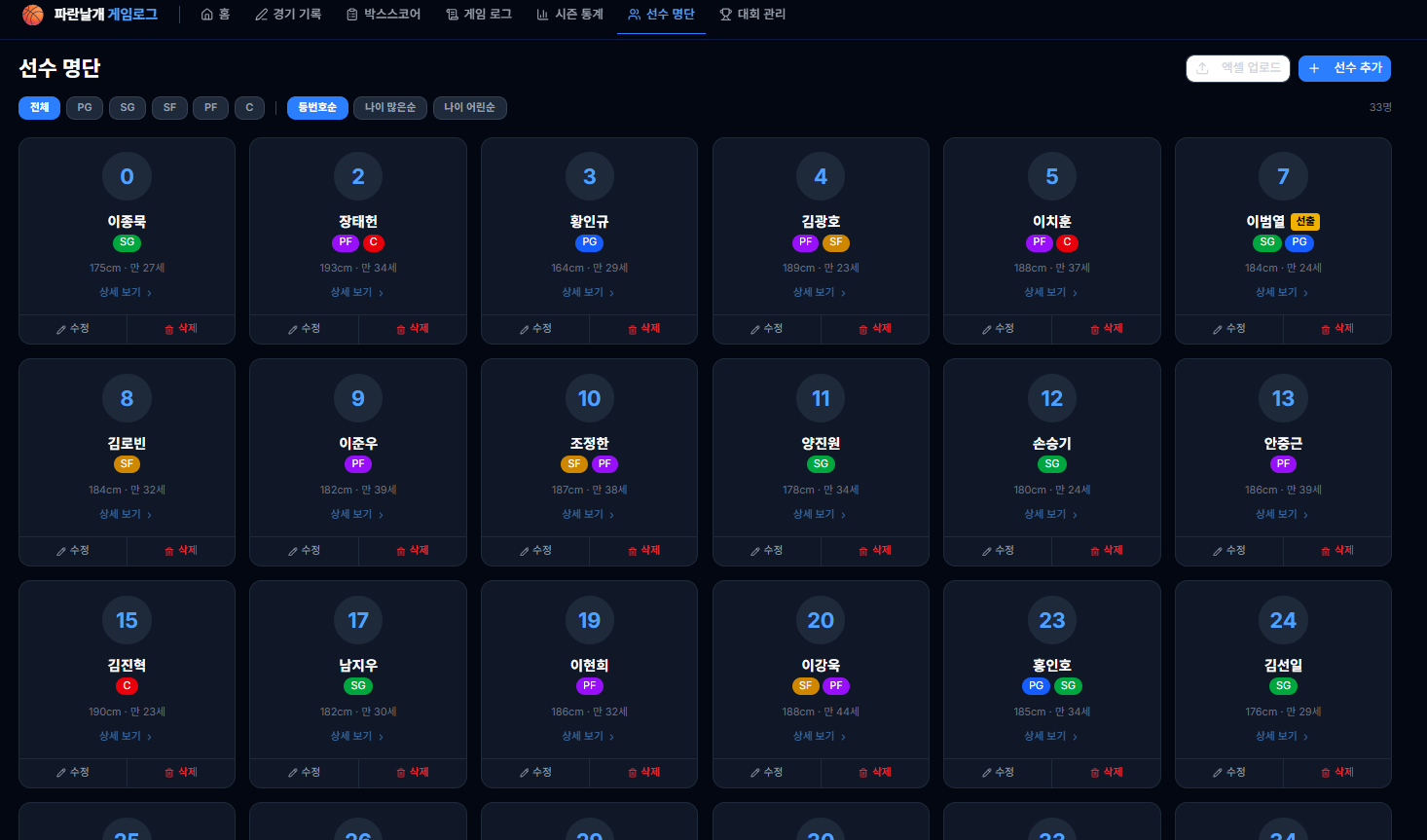
Task: Open the 박스스코어 tab
Action: click(384, 15)
